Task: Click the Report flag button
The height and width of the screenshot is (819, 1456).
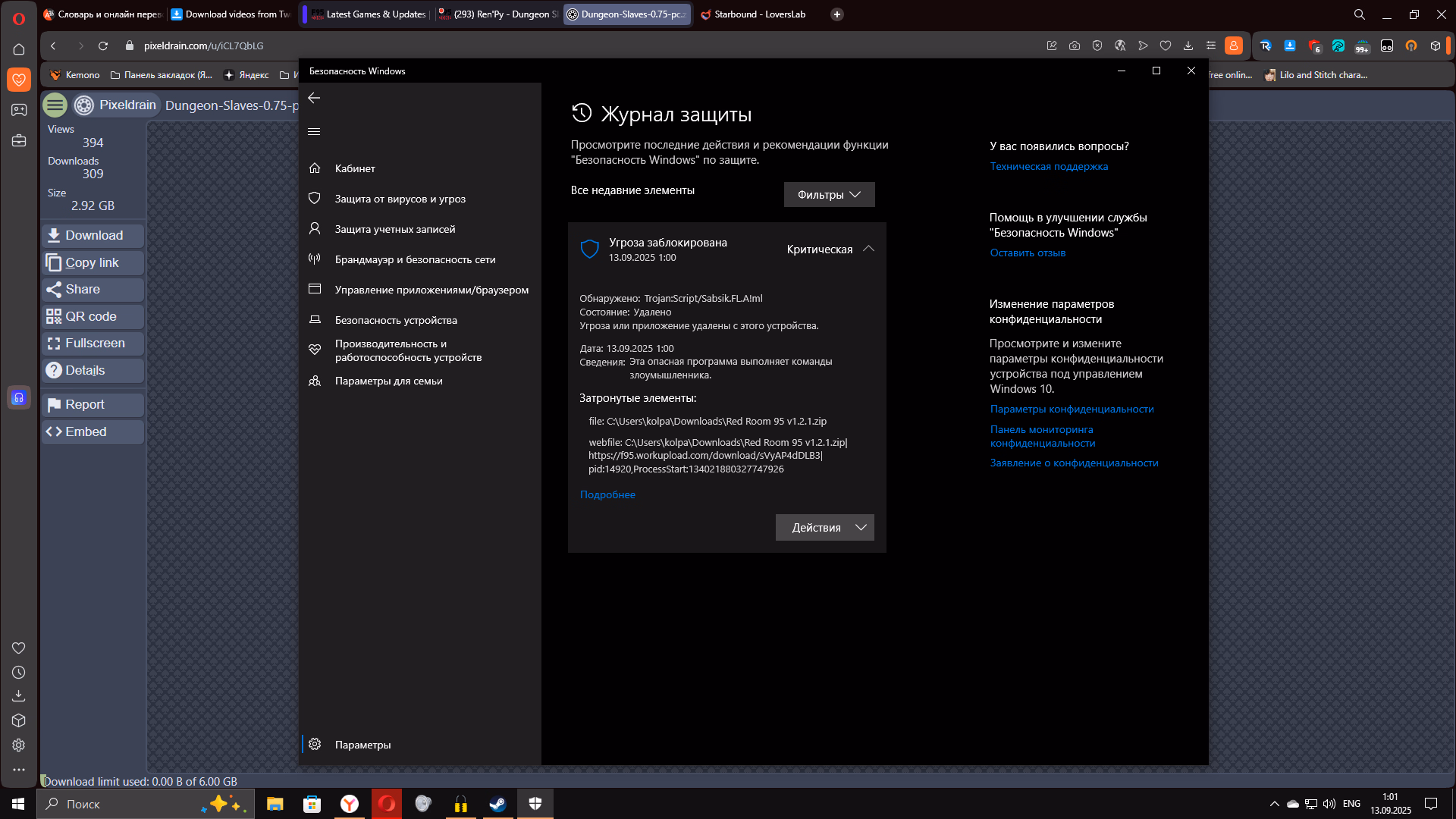Action: [93, 405]
